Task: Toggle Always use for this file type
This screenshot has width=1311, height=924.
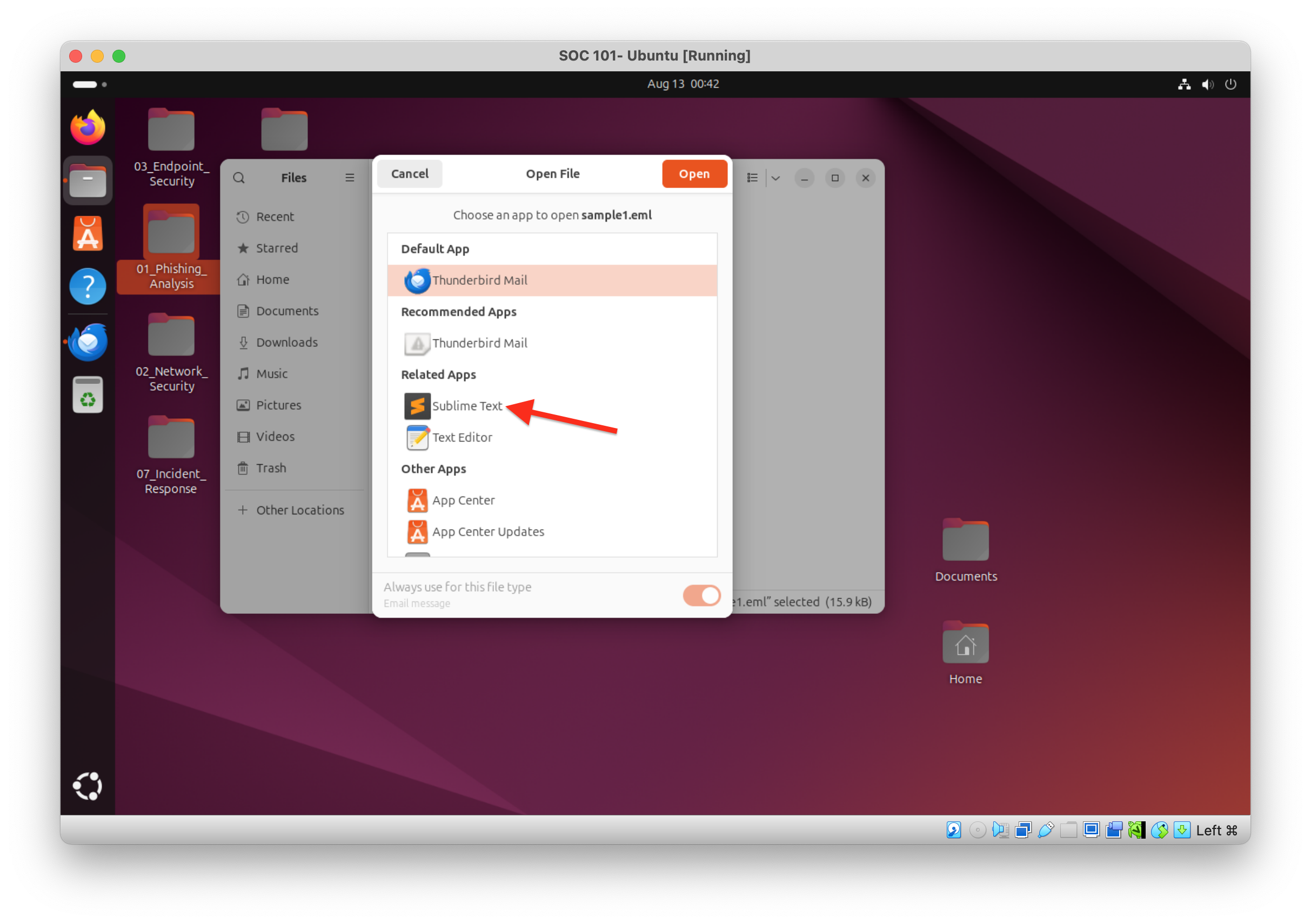Action: pyautogui.click(x=701, y=595)
